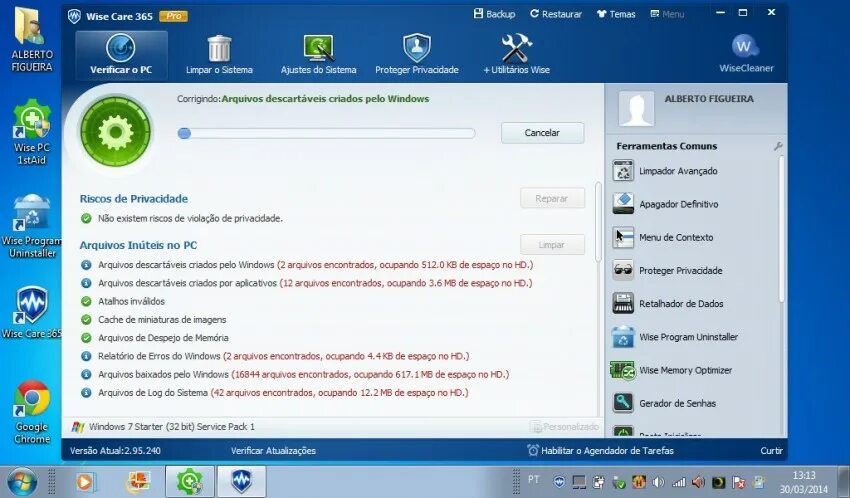Screen dimensions: 850x498
Task: Click the Reparar button
Action: tap(552, 198)
